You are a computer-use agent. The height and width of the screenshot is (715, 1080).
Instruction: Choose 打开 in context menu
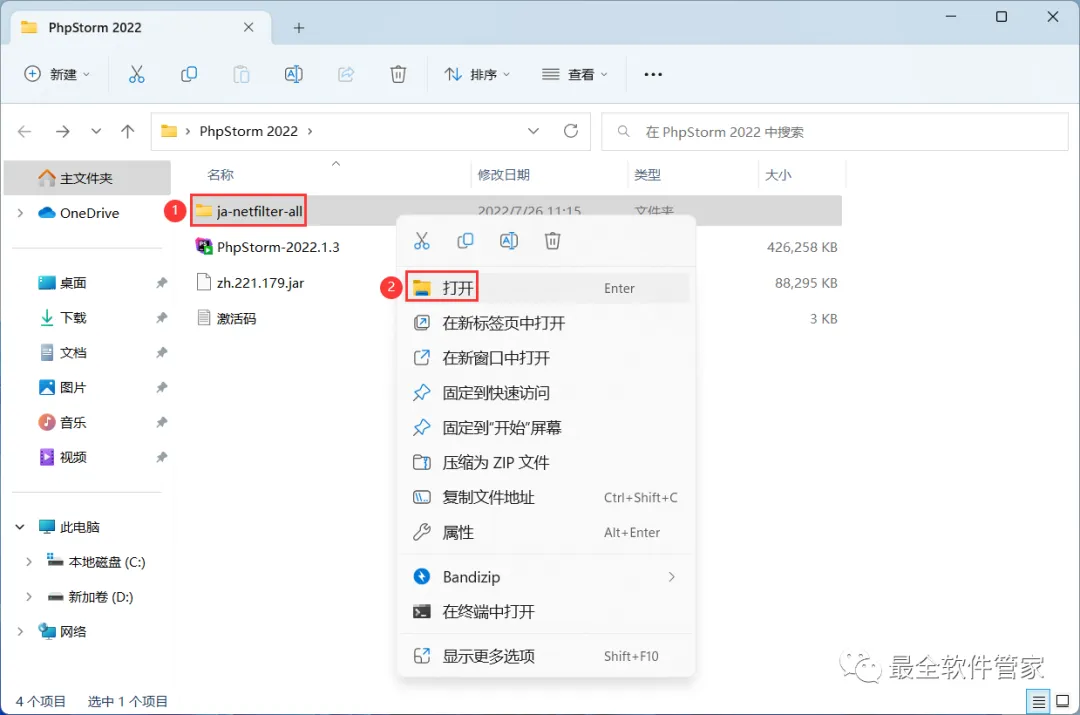pyautogui.click(x=547, y=288)
